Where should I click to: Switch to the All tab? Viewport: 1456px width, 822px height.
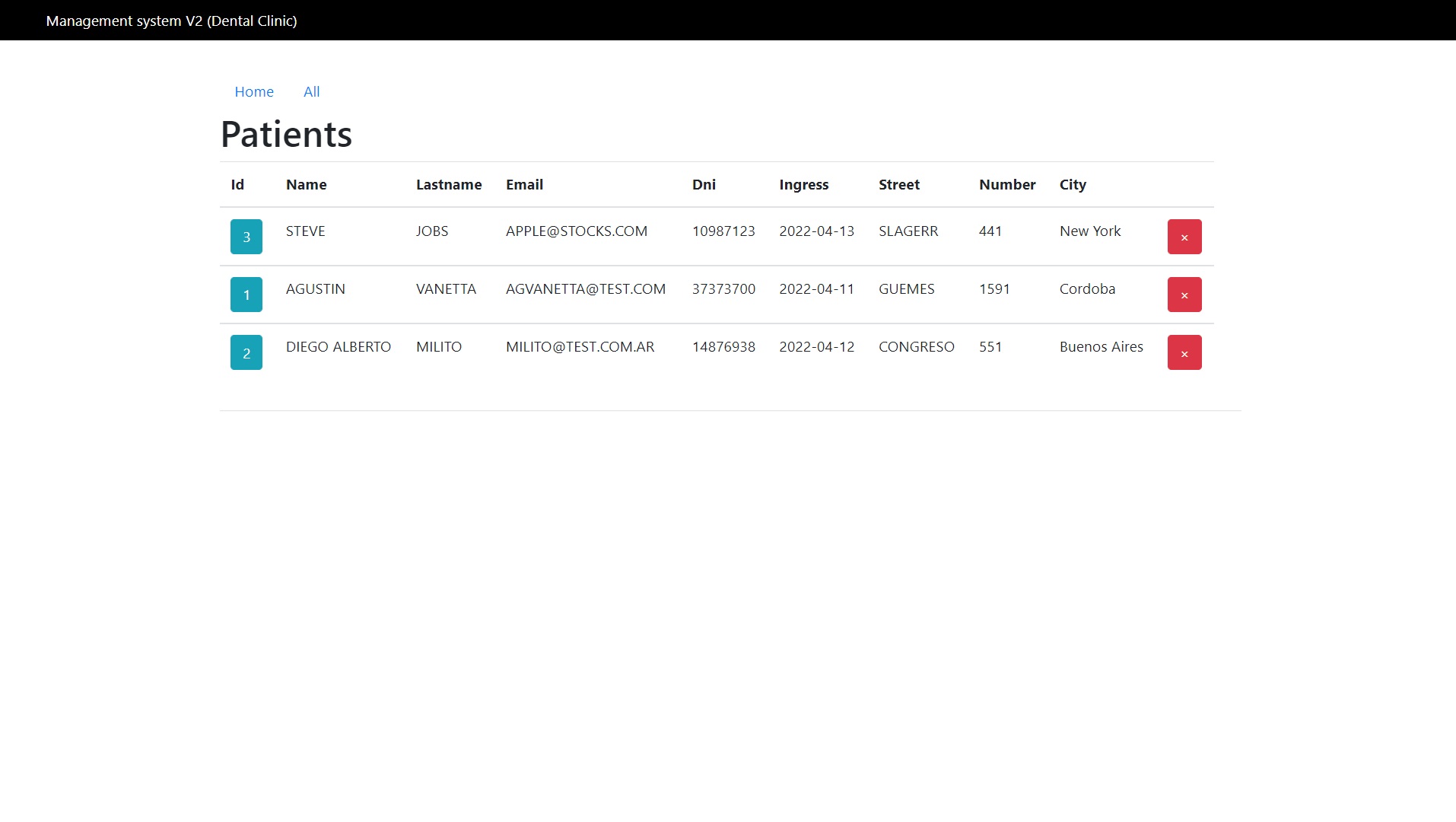click(x=312, y=91)
